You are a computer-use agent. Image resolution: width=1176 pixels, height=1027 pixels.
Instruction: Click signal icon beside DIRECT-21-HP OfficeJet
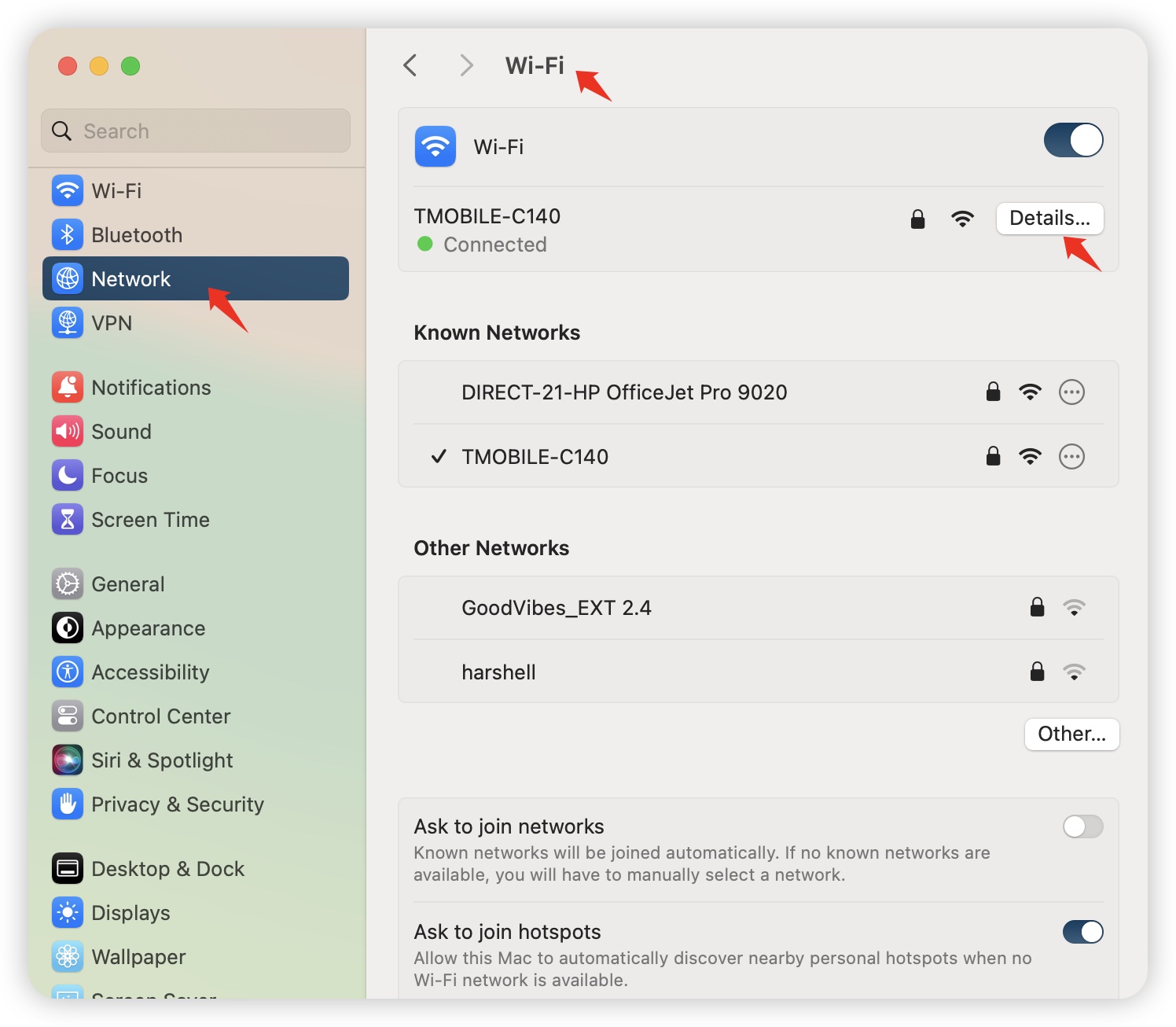click(x=1030, y=392)
